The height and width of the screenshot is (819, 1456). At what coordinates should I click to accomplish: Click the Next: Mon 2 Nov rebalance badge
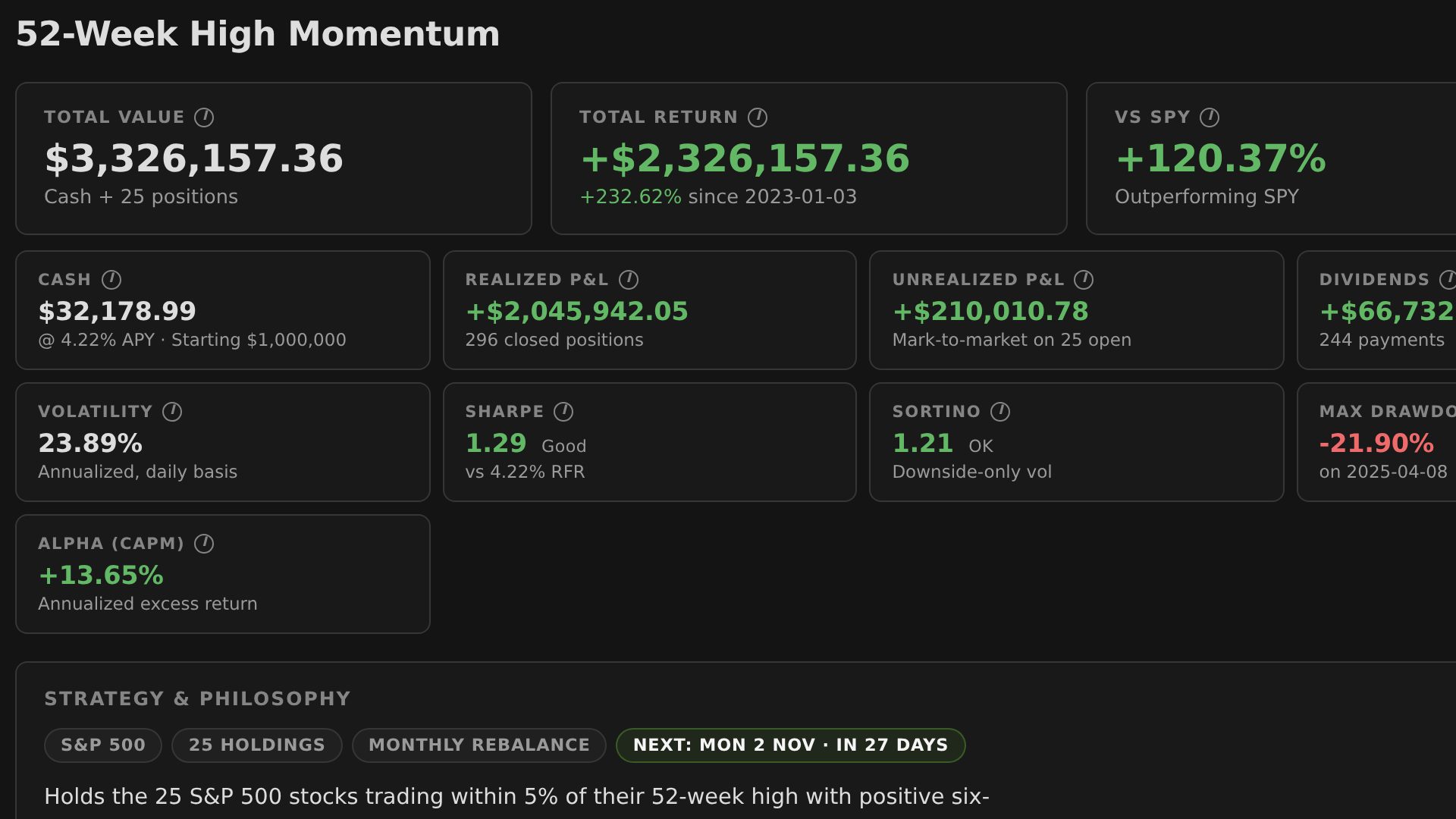(x=791, y=745)
